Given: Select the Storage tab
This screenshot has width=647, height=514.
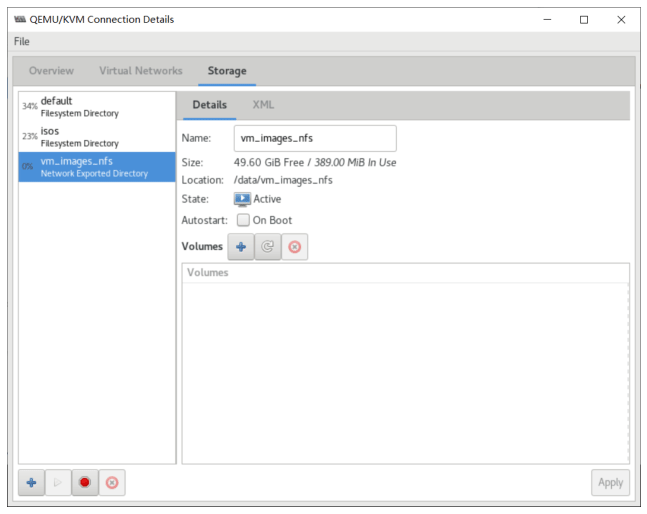Looking at the screenshot, I should [x=227, y=71].
